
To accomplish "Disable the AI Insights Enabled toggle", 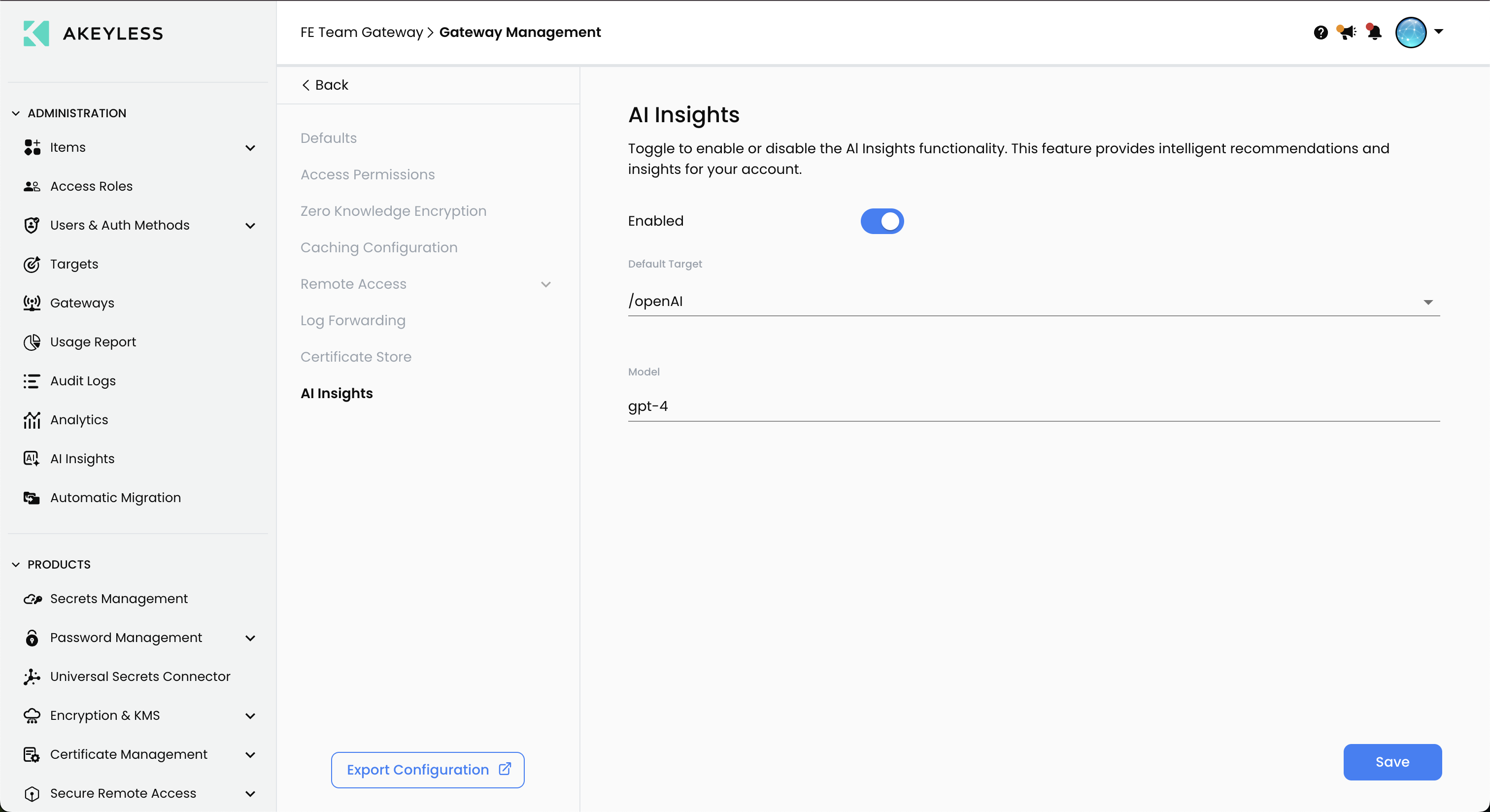I will click(881, 221).
